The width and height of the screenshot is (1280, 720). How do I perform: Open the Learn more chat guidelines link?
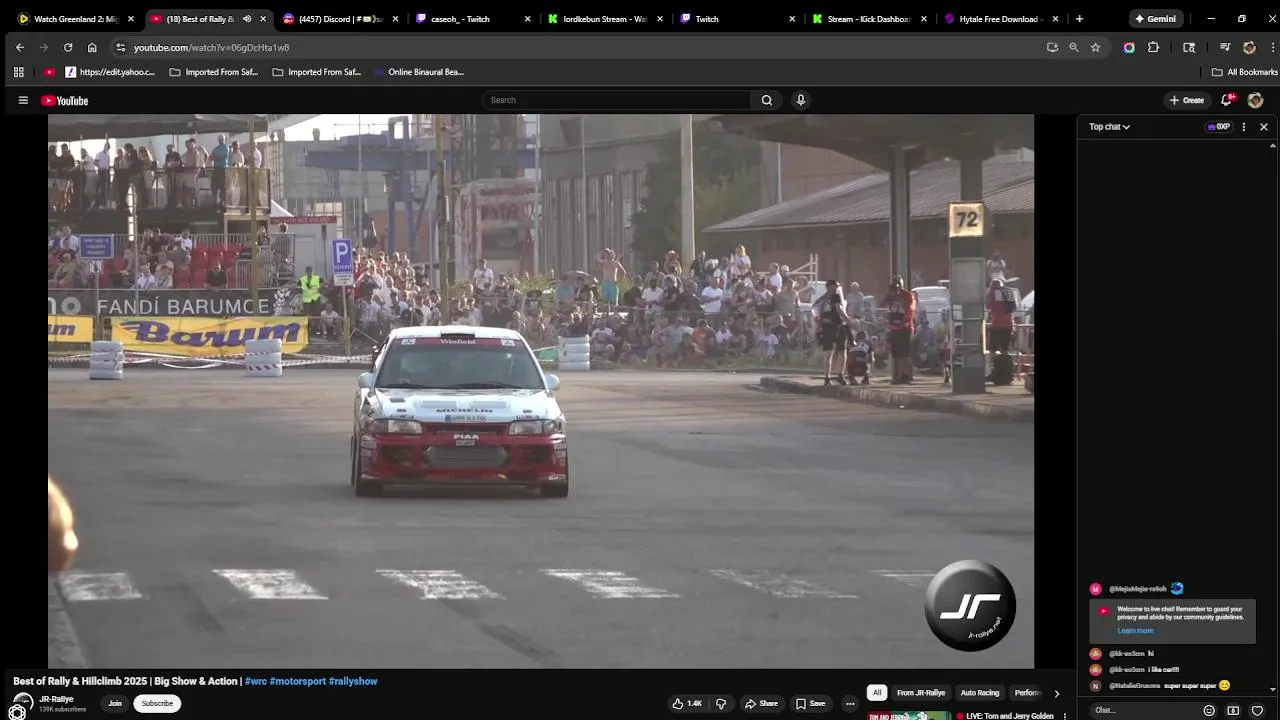coord(1135,631)
